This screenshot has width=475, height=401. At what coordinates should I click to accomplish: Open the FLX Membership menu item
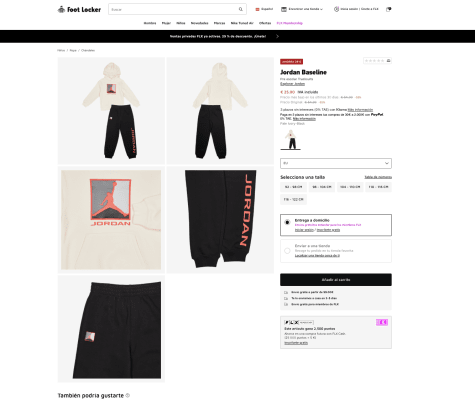point(290,23)
